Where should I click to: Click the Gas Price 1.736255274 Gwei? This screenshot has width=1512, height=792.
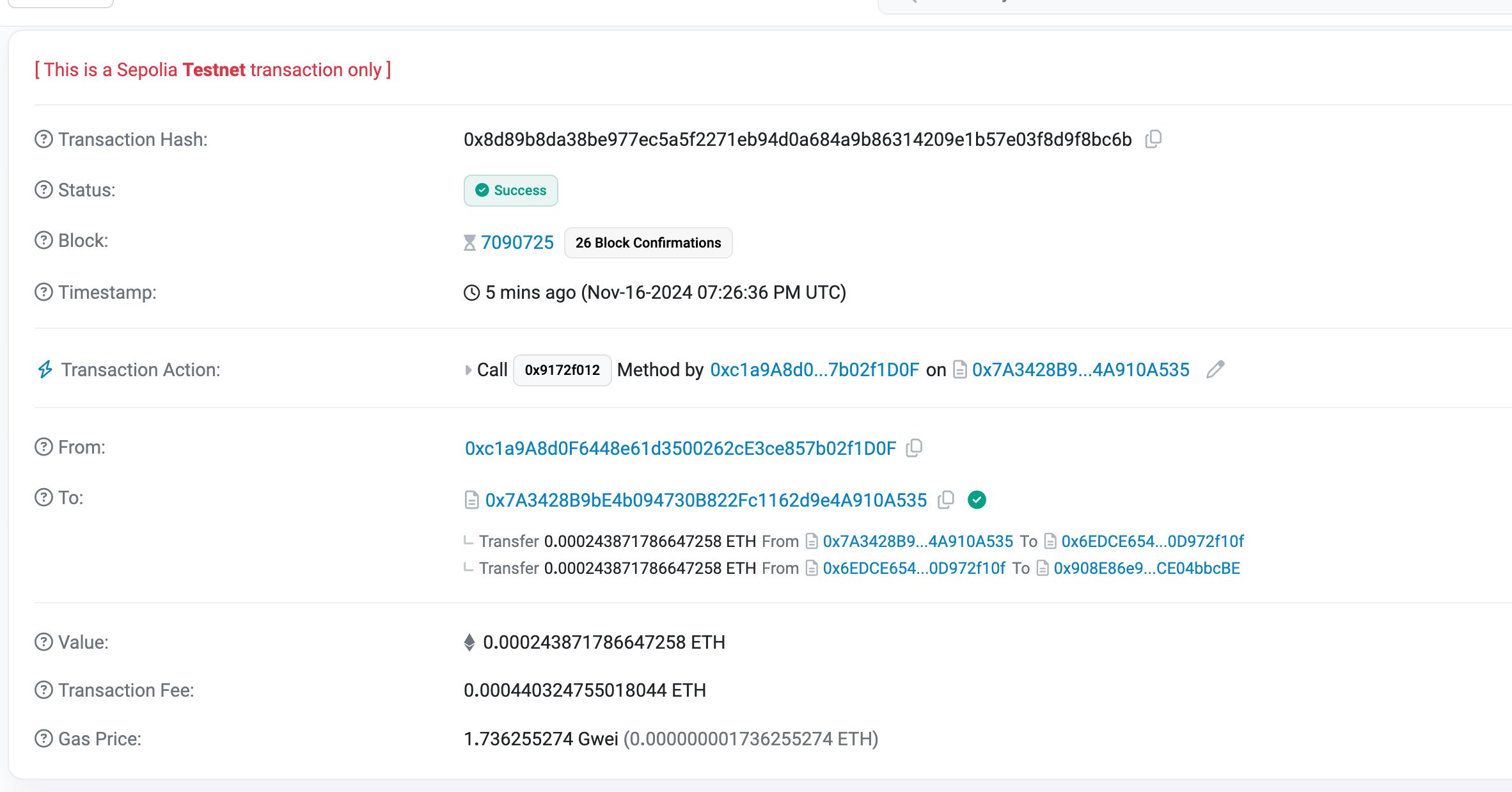[x=541, y=740]
